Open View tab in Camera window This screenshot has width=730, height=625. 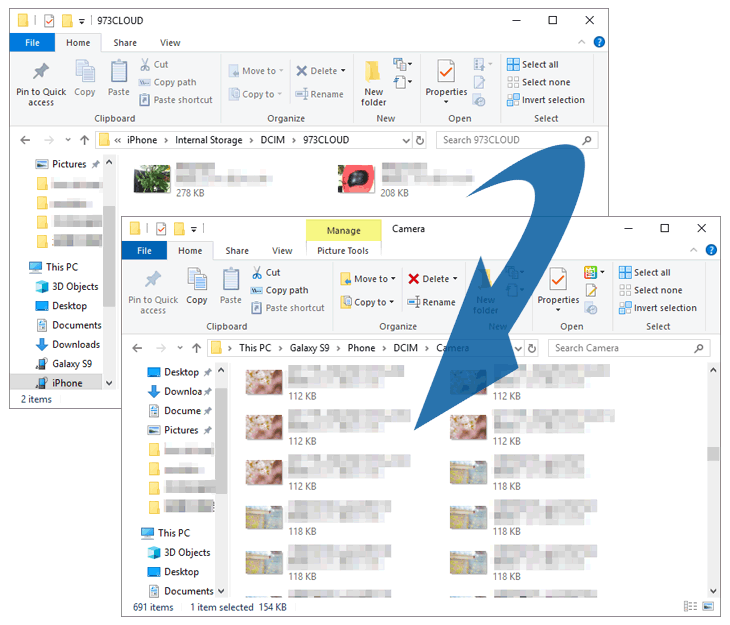[282, 251]
